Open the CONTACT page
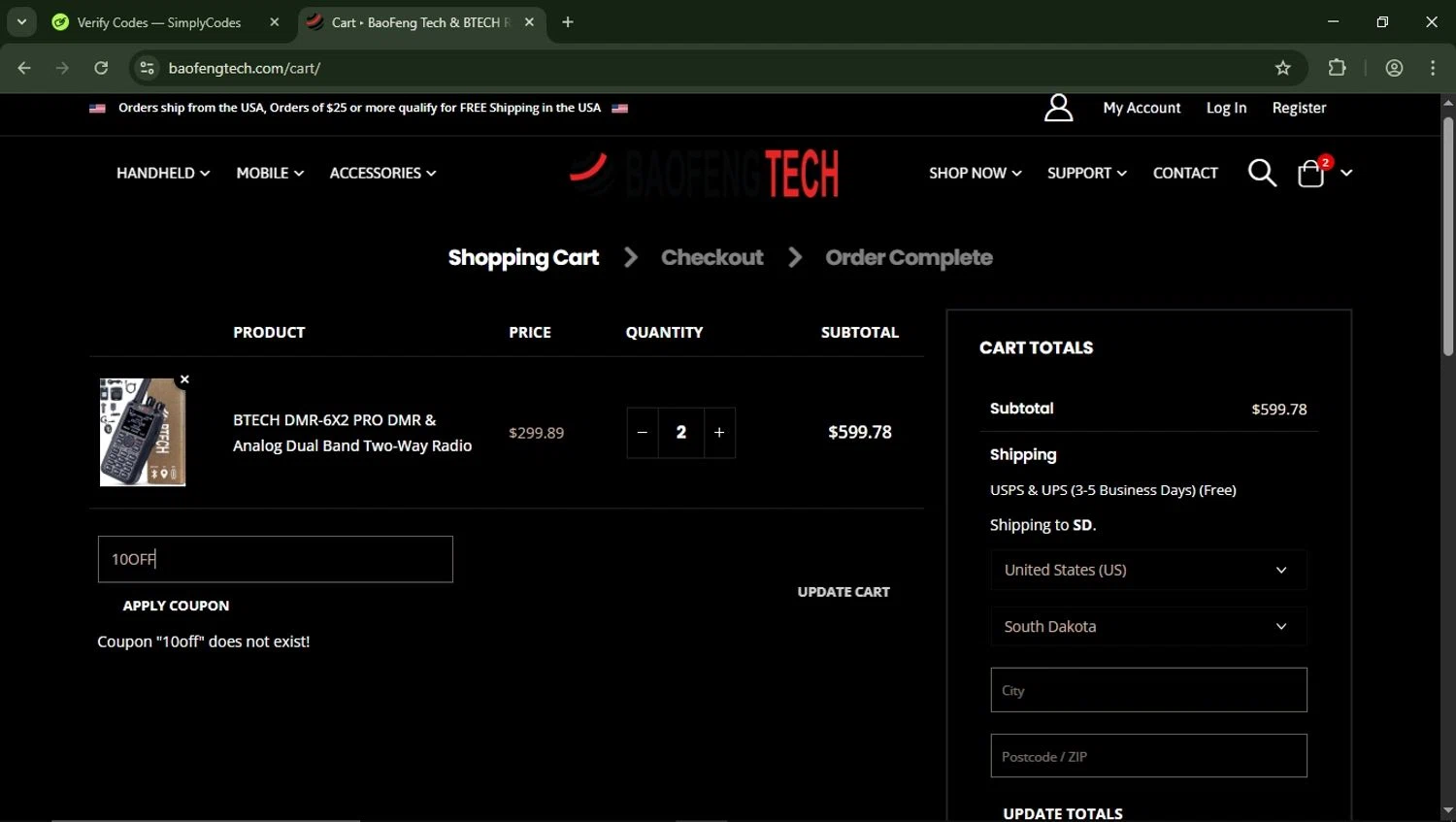Image resolution: width=1456 pixels, height=822 pixels. [x=1185, y=173]
